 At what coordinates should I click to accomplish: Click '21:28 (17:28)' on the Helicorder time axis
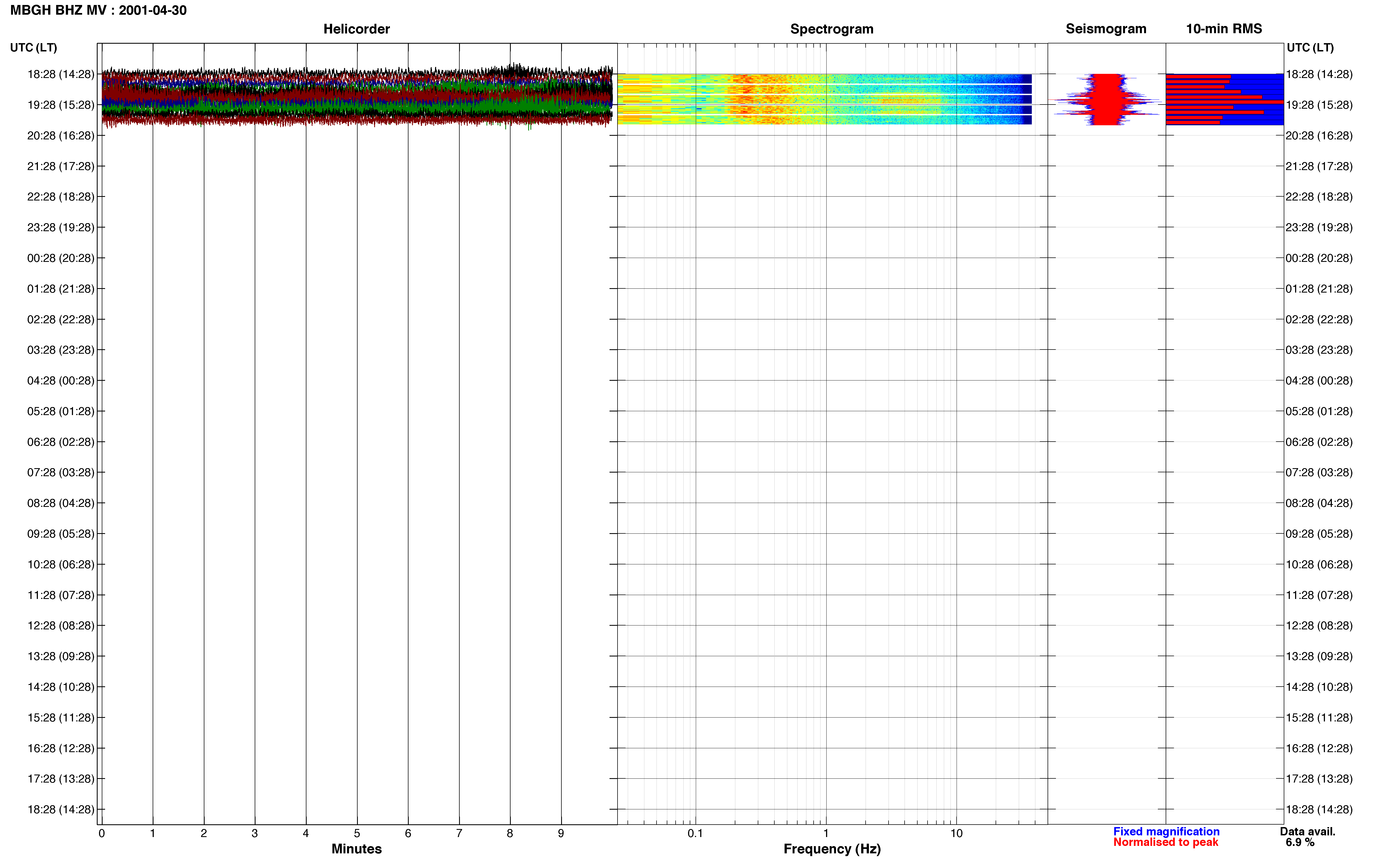pos(61,166)
